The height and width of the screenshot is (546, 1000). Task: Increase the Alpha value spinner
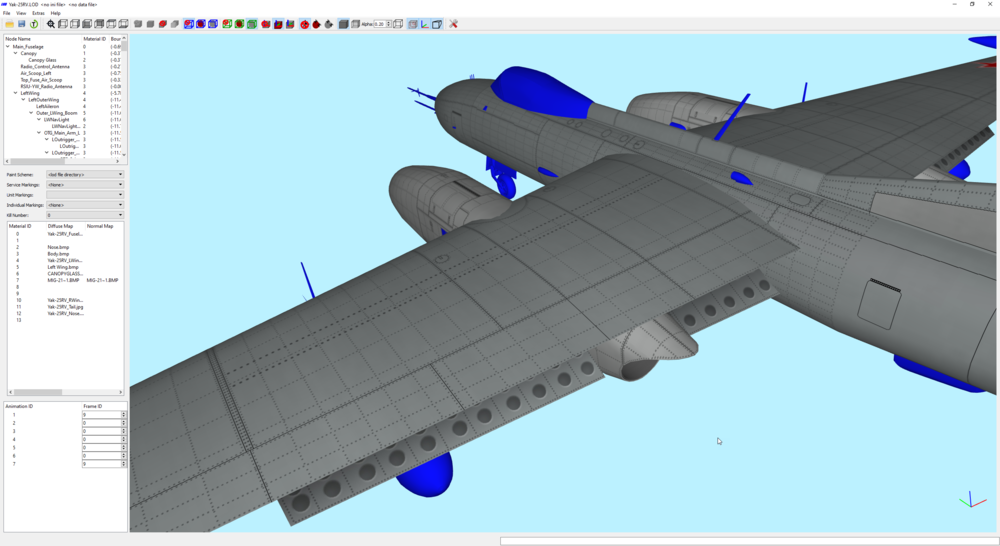[389, 23]
